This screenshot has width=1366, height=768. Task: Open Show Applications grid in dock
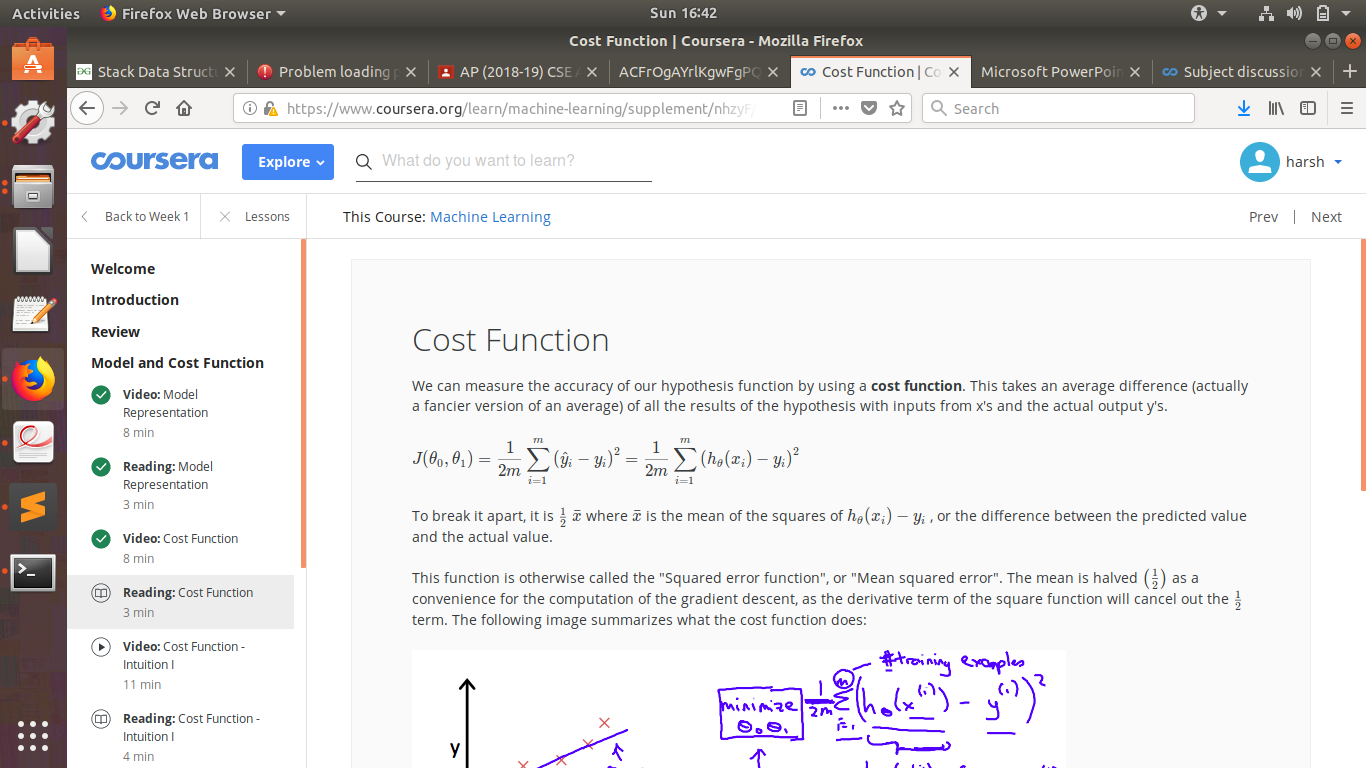(33, 735)
